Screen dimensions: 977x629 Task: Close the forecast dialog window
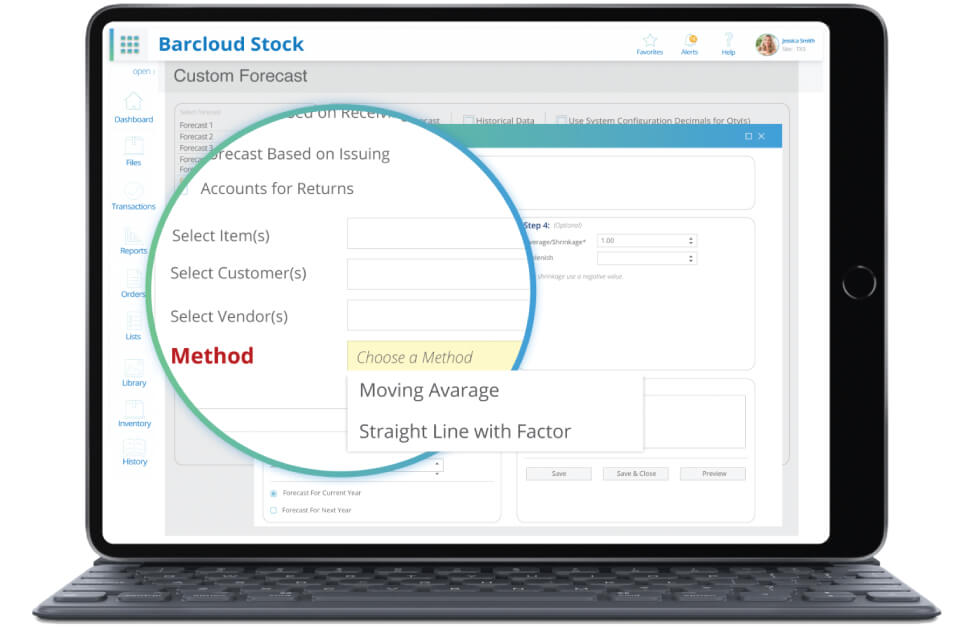[x=761, y=136]
